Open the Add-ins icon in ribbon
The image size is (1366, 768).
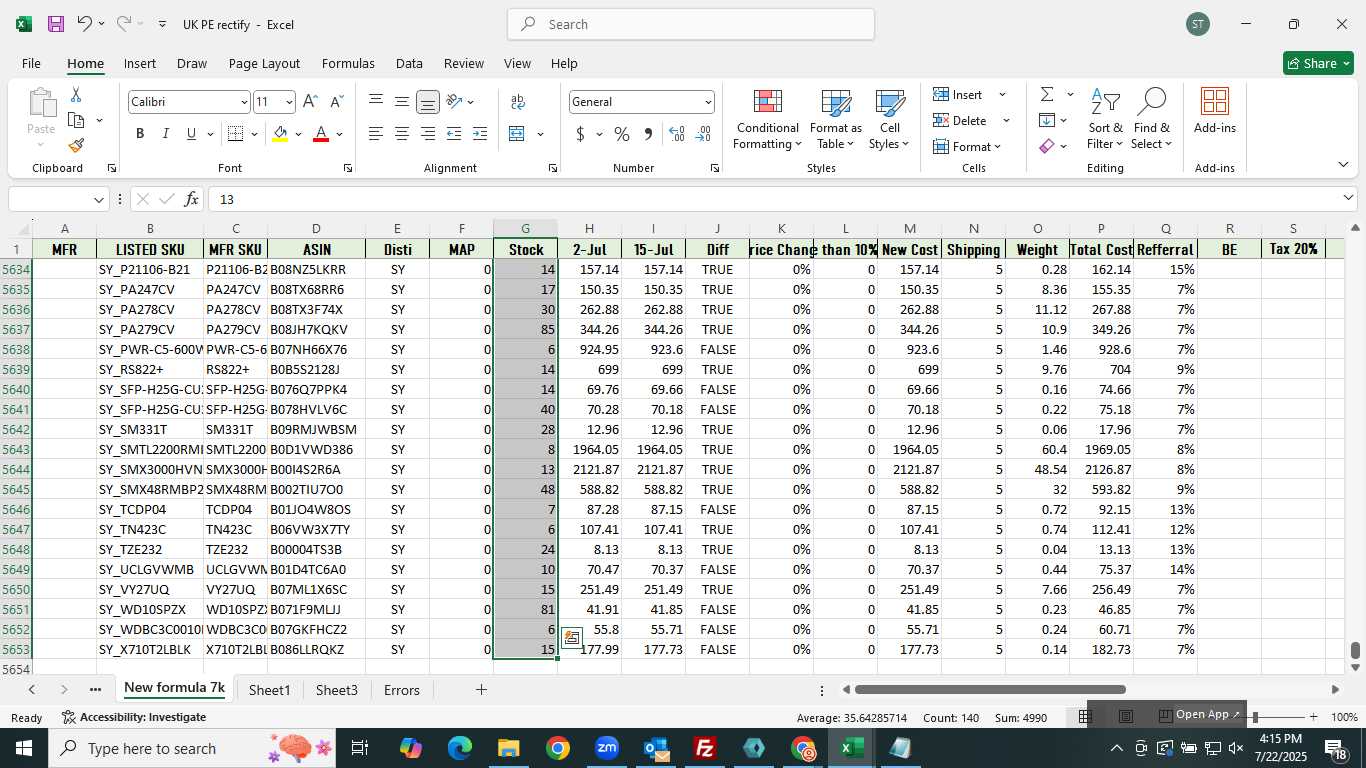(x=1215, y=110)
